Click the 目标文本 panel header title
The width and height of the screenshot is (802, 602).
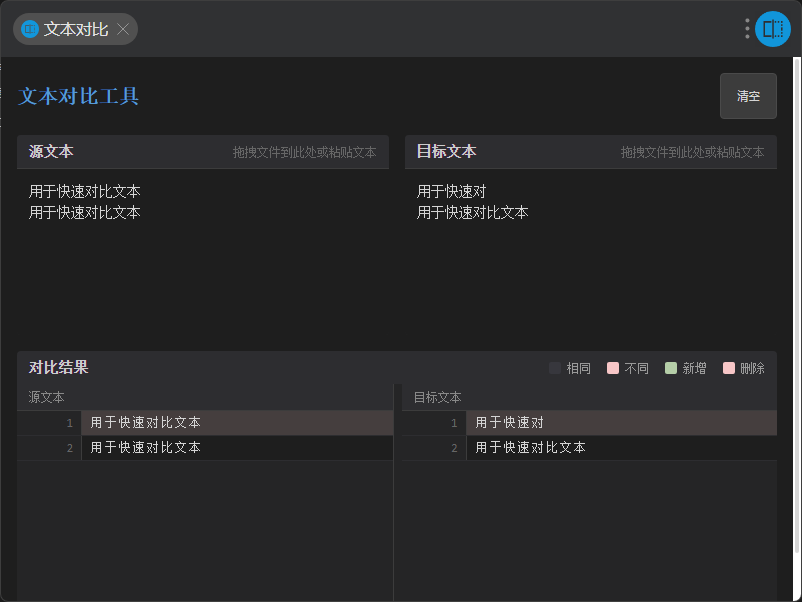click(447, 151)
